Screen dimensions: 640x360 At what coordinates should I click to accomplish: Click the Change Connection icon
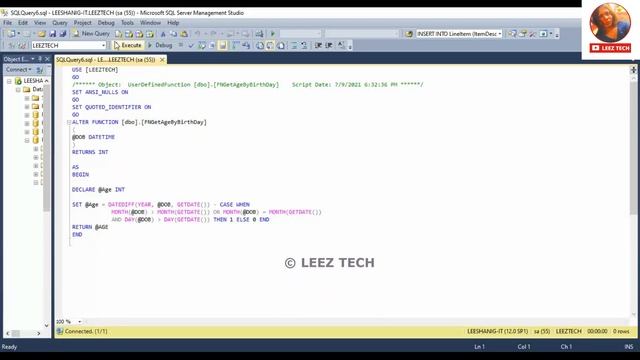coord(22,45)
